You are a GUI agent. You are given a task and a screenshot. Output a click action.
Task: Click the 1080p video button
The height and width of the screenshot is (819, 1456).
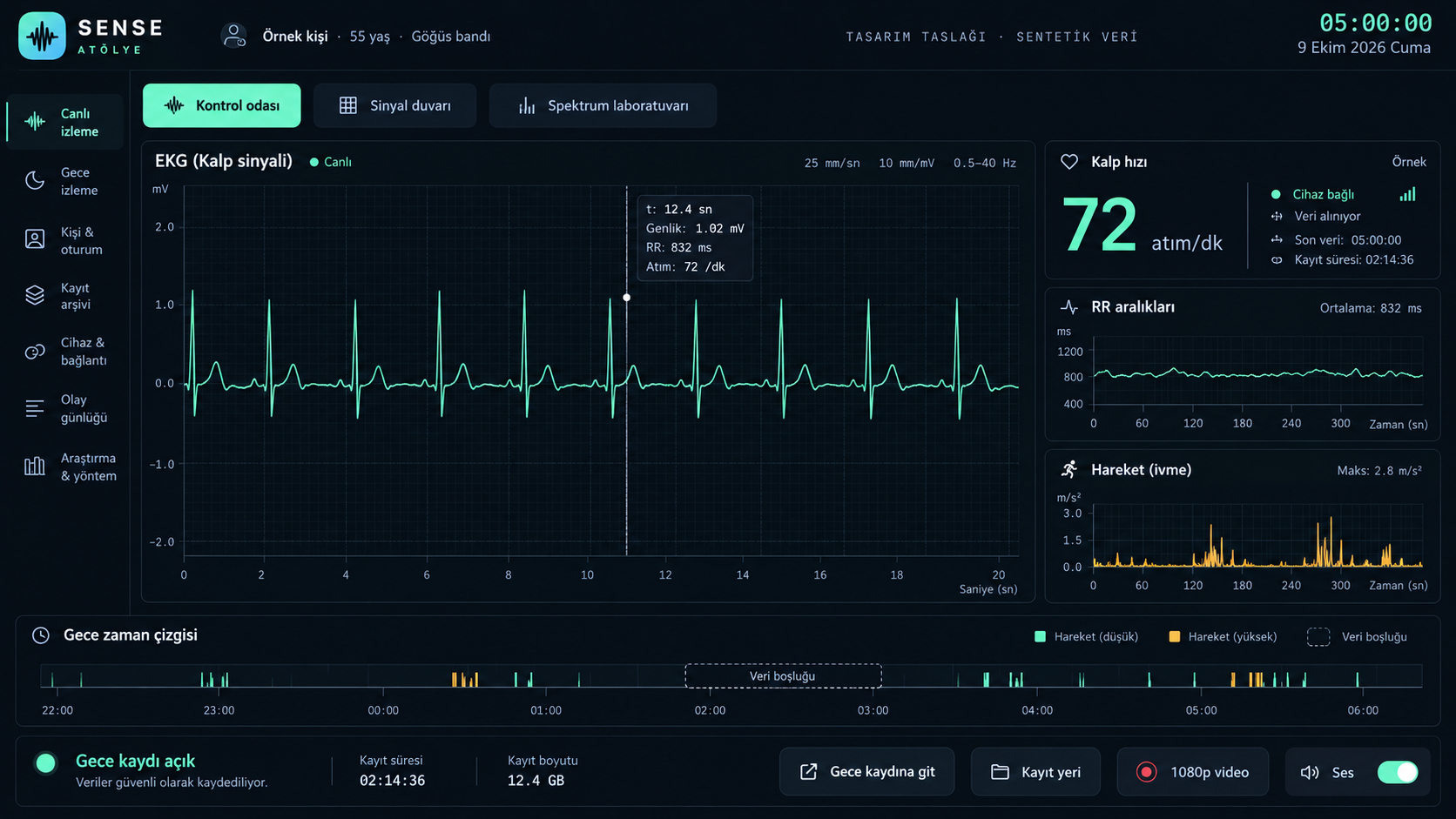pyautogui.click(x=1192, y=772)
